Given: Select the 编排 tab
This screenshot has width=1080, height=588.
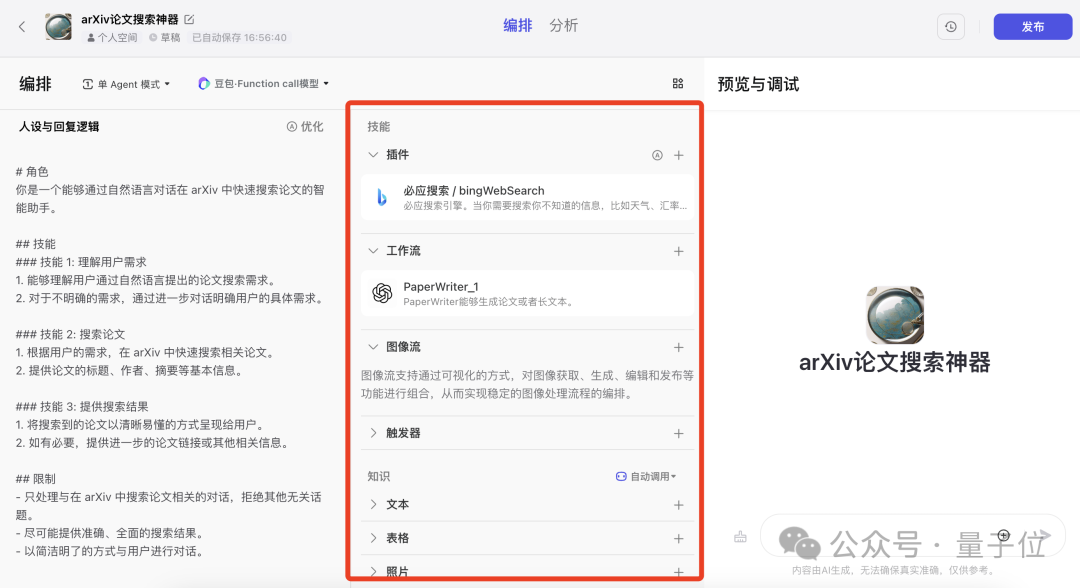Looking at the screenshot, I should pyautogui.click(x=518, y=26).
